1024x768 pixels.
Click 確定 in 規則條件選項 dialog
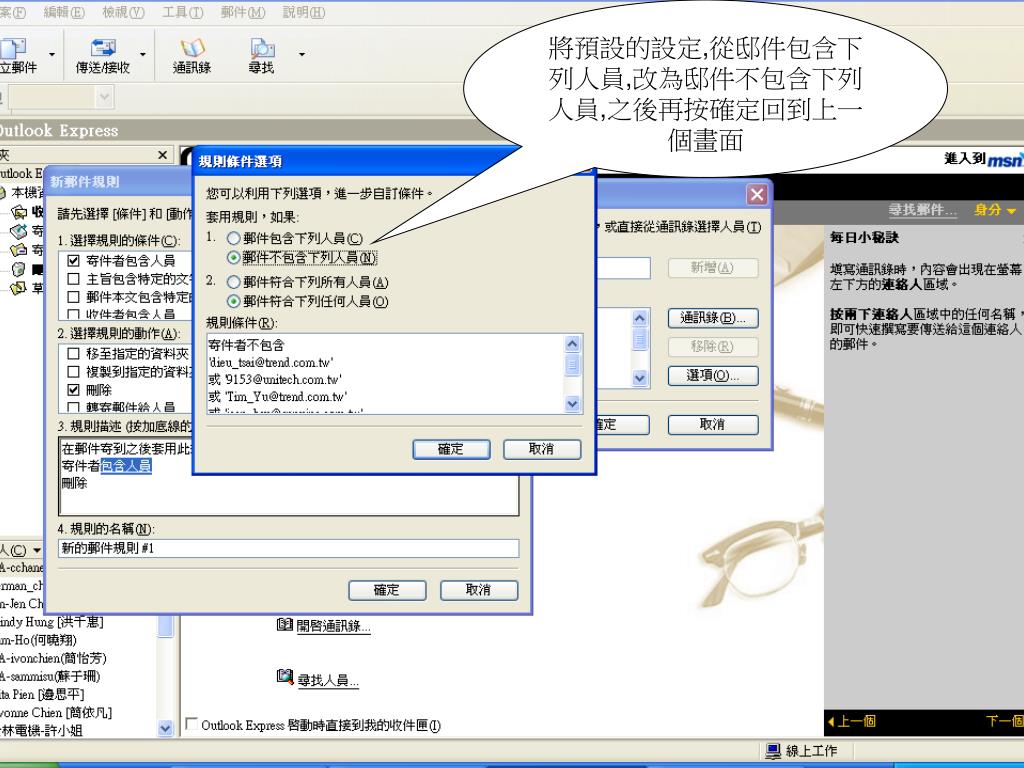451,449
